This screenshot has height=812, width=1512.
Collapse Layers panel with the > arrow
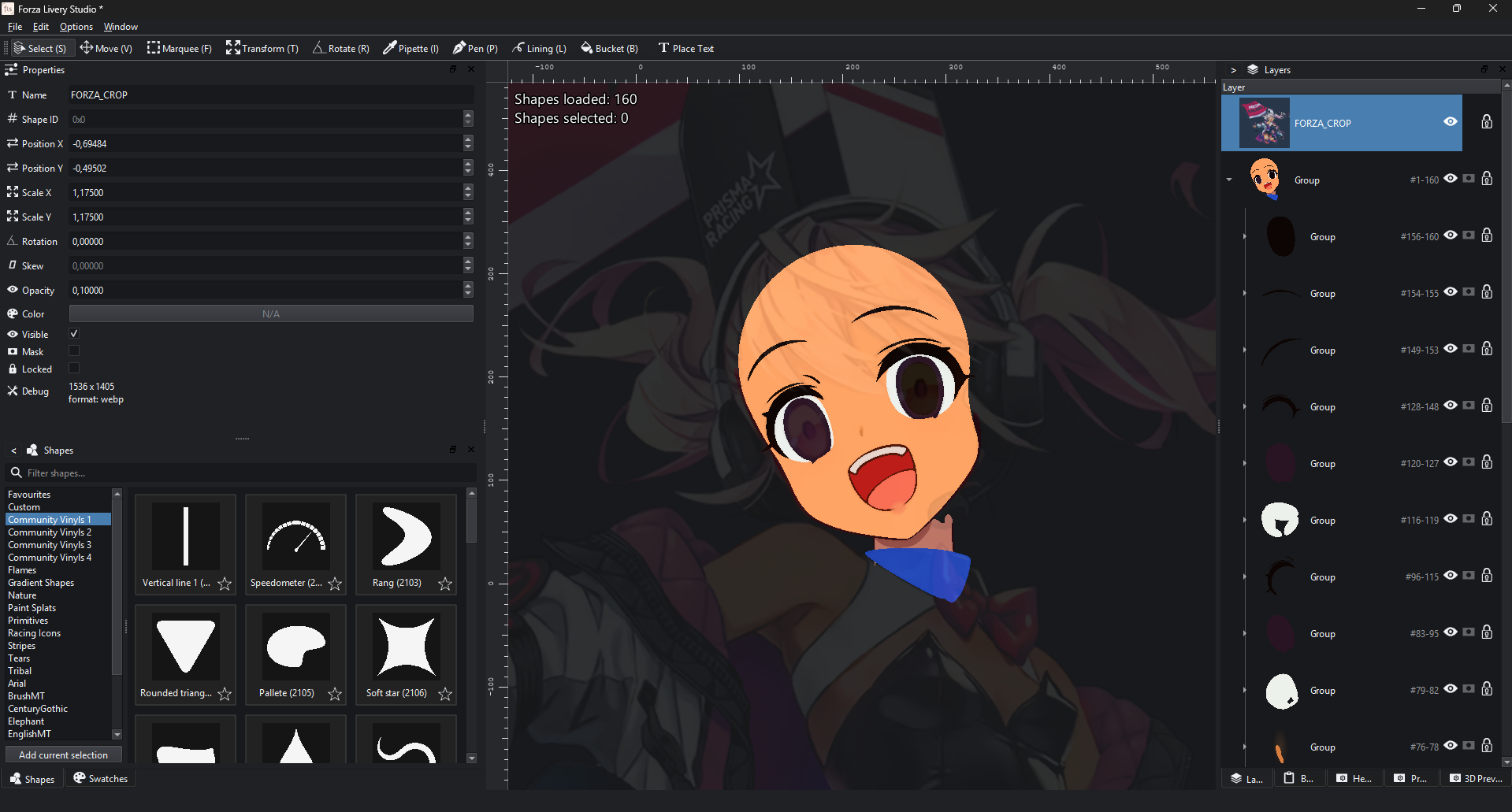(x=1233, y=70)
